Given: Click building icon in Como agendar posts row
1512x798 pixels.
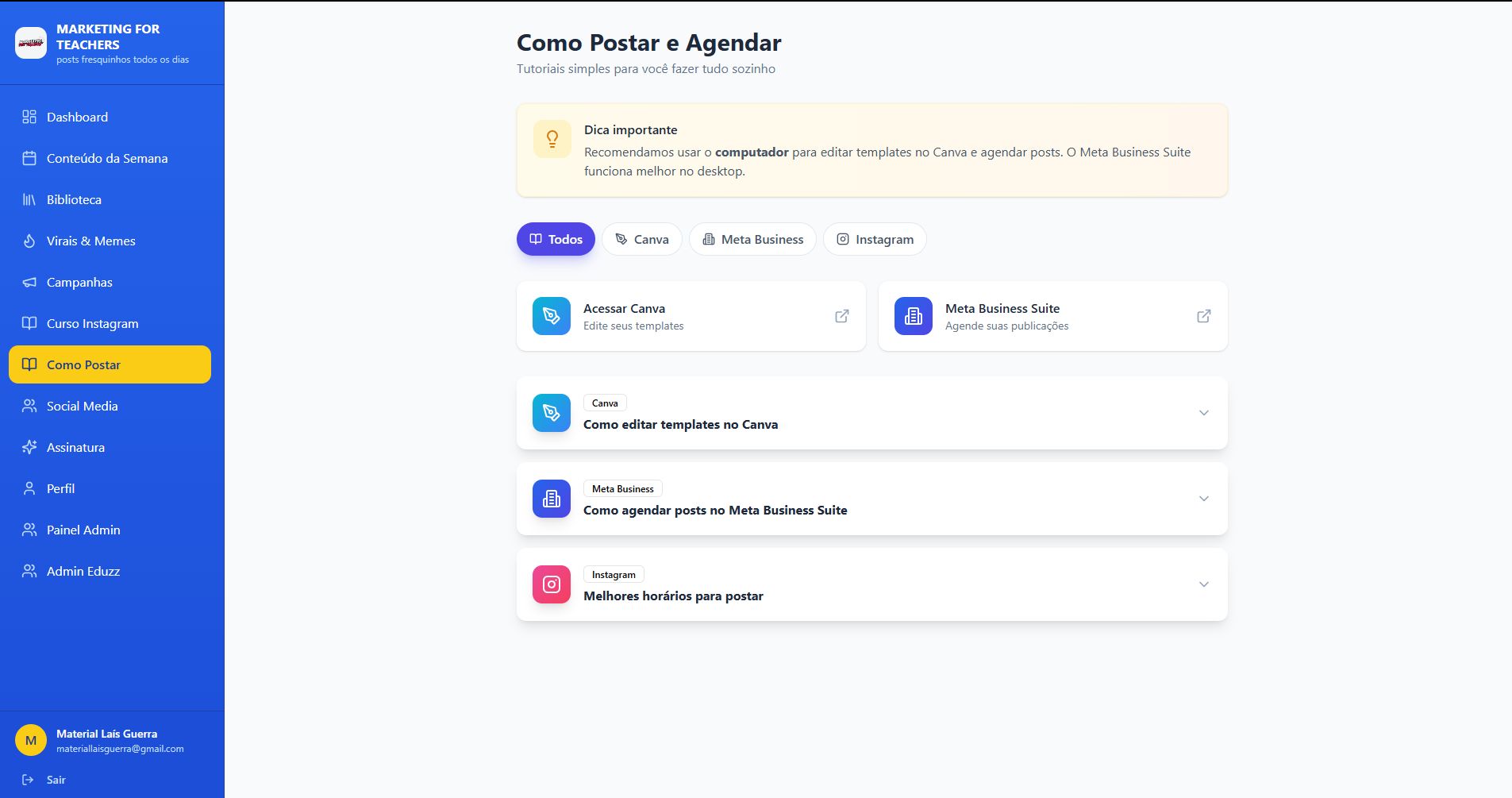Looking at the screenshot, I should (x=552, y=499).
